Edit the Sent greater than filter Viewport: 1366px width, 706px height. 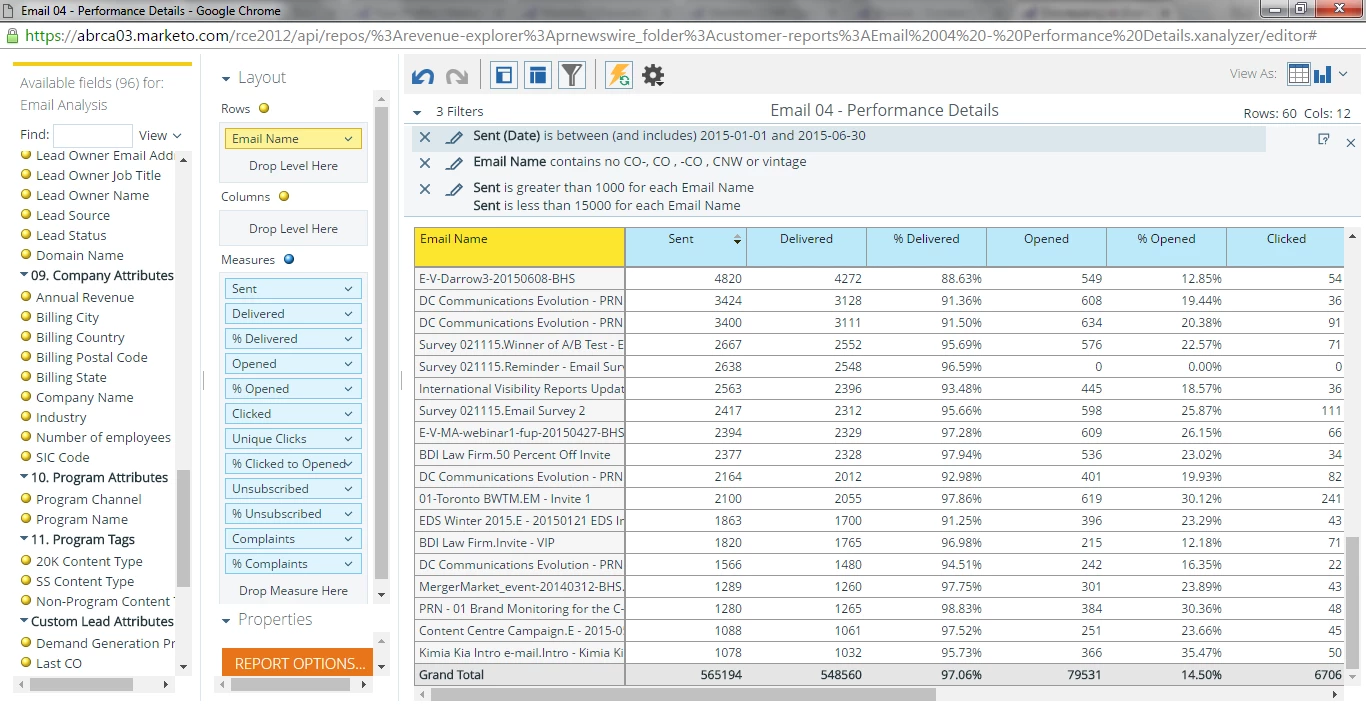click(454, 189)
